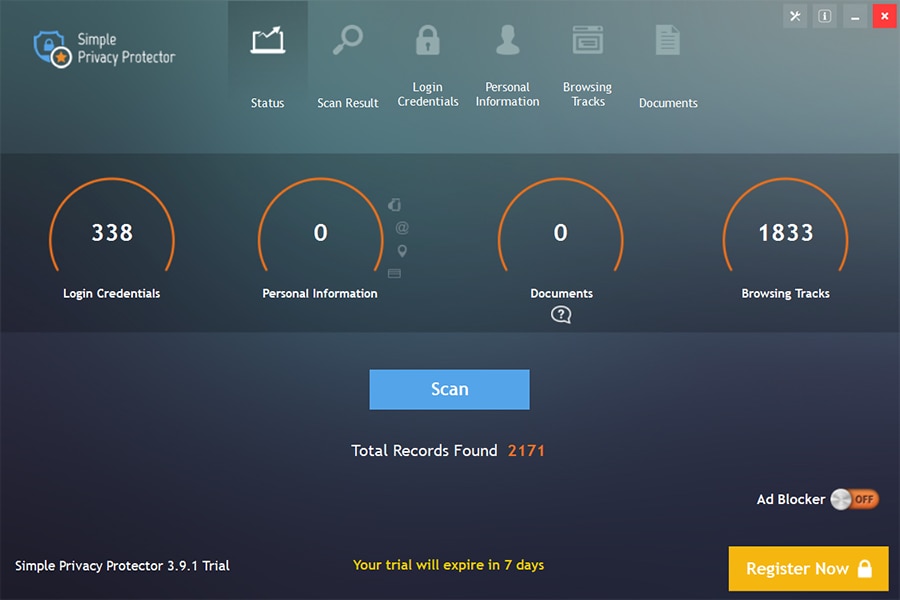The image size is (900, 600).
Task: Click the location pin icon beside Personal Information
Action: coord(402,251)
